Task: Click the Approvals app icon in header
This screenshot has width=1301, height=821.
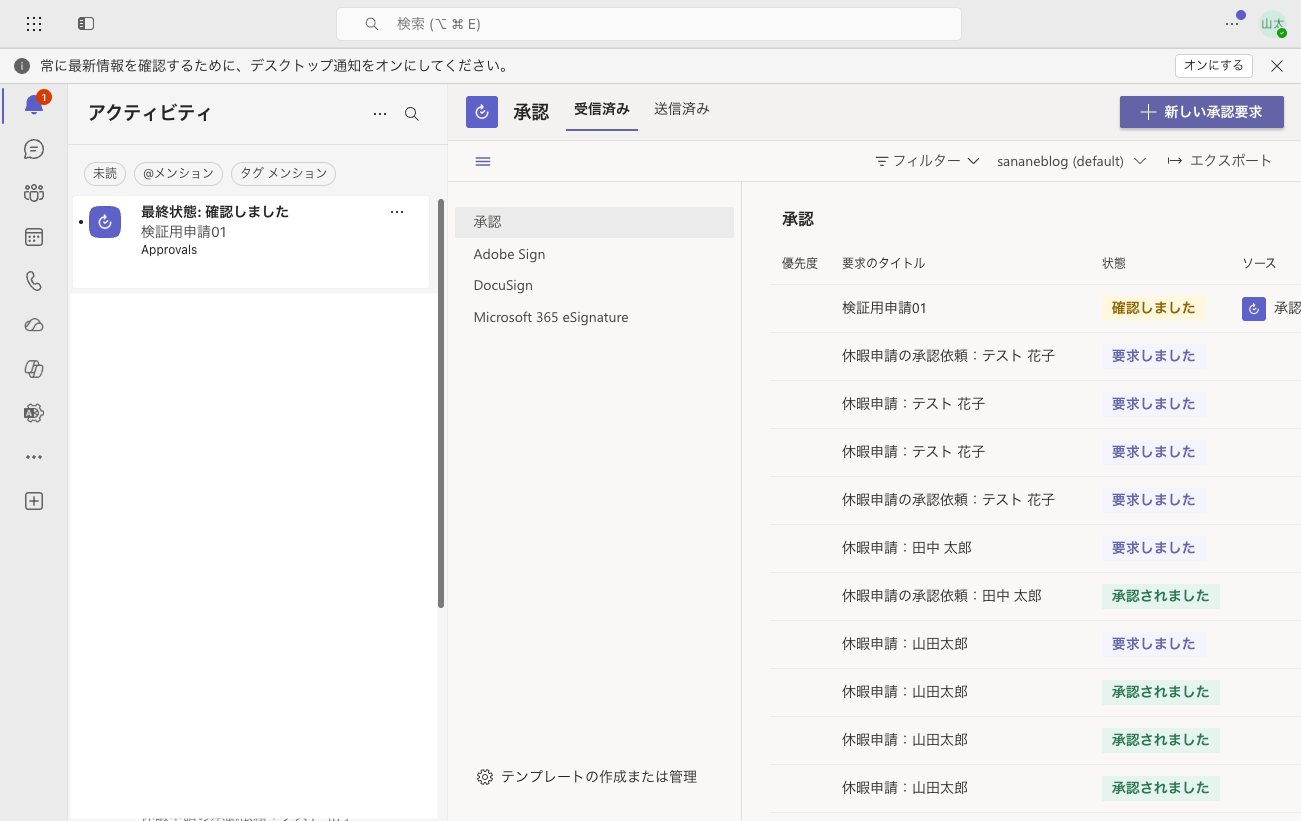Action: pos(482,112)
